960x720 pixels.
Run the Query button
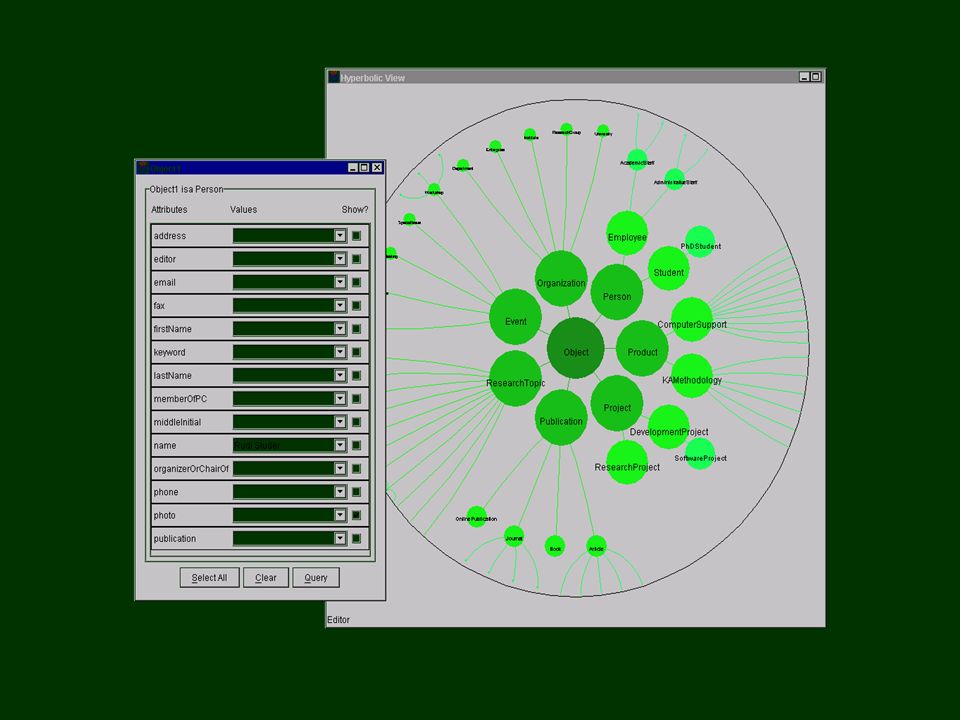point(316,577)
